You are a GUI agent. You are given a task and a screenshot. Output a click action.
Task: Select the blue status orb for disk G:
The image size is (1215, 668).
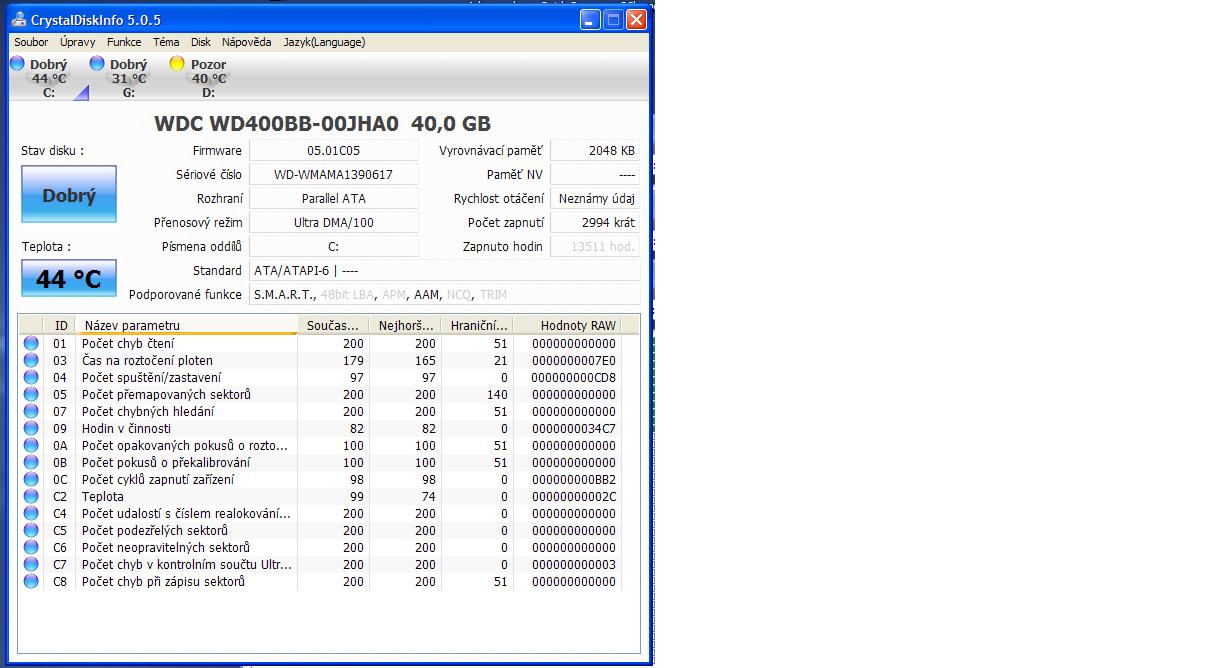97,63
